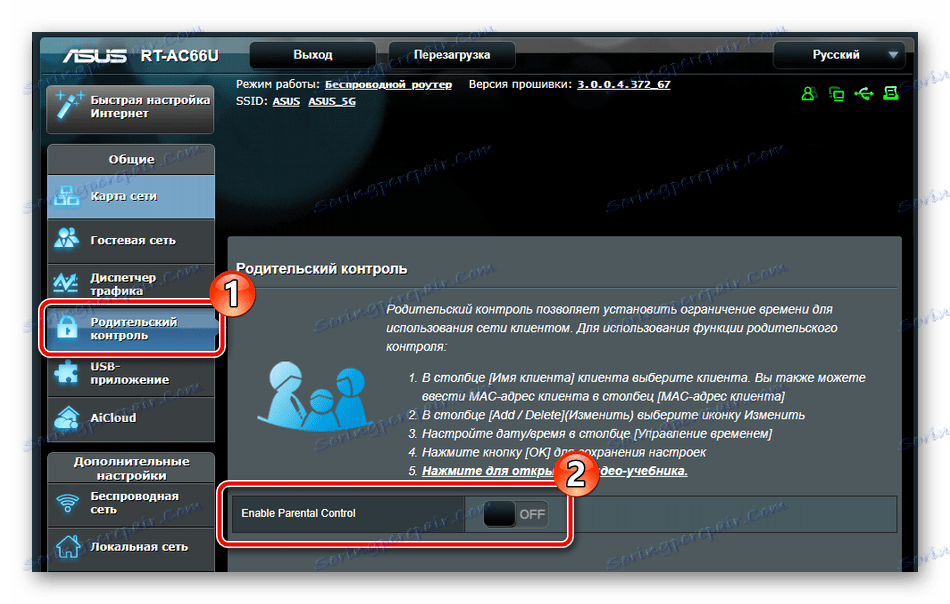Click the Версия прошивки label
Viewport: 950px width, 604px height.
coord(520,84)
